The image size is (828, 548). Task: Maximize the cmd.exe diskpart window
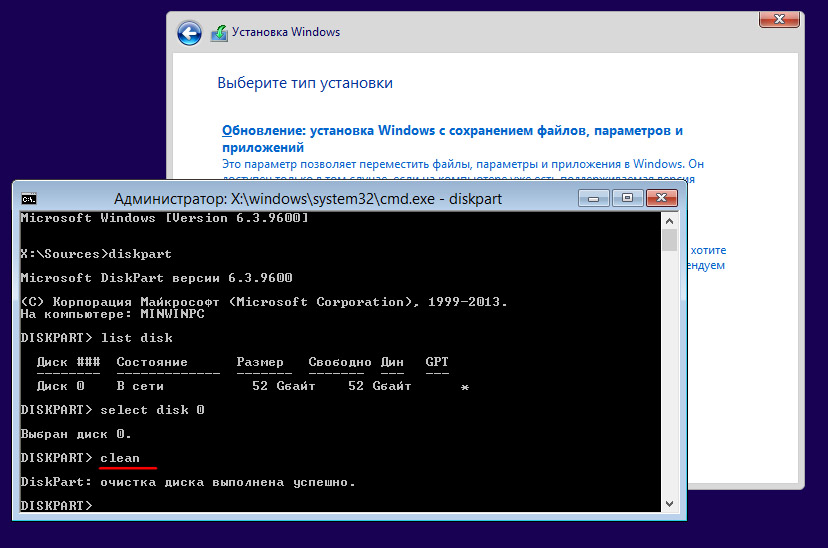pos(627,198)
